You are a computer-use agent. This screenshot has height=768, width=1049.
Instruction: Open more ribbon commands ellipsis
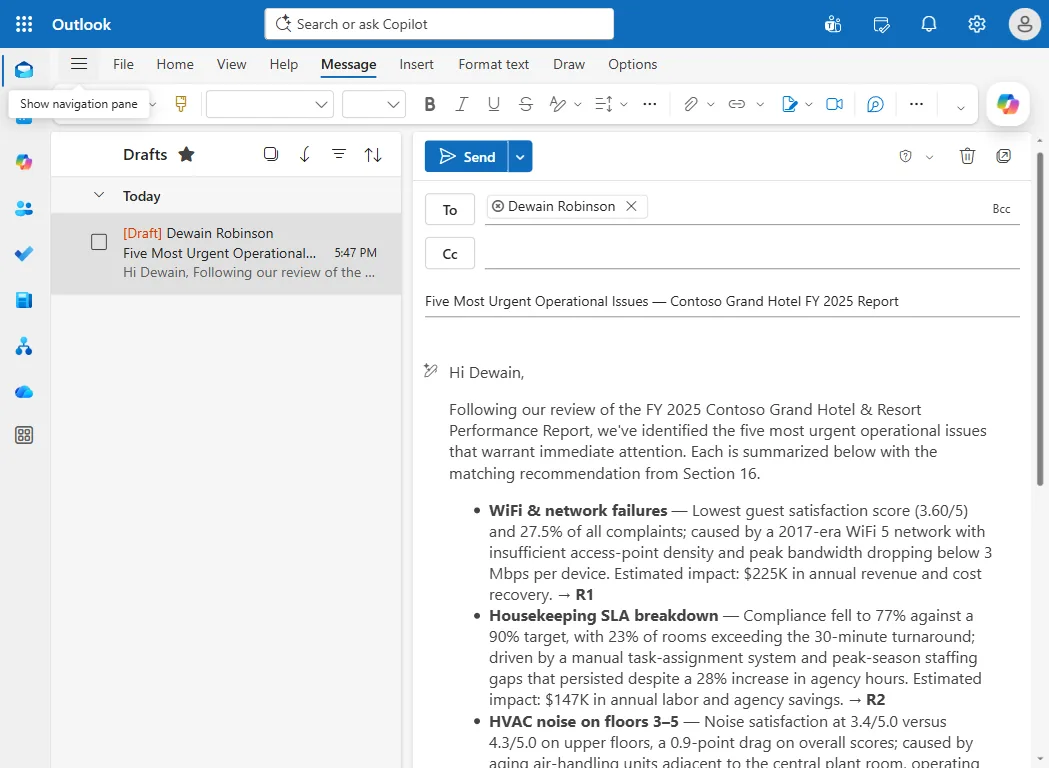click(x=917, y=104)
